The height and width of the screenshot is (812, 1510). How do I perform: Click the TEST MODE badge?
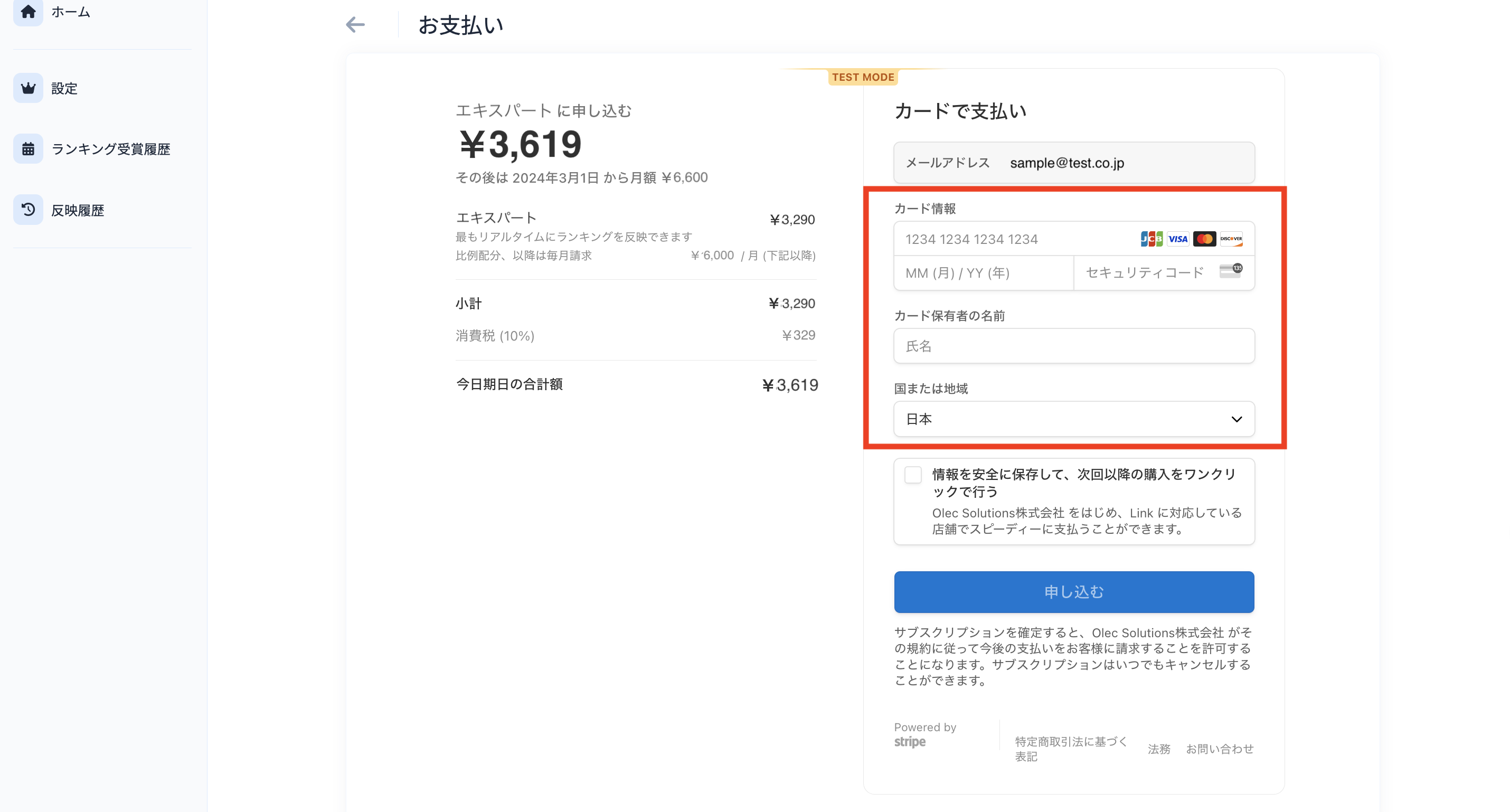coord(863,77)
